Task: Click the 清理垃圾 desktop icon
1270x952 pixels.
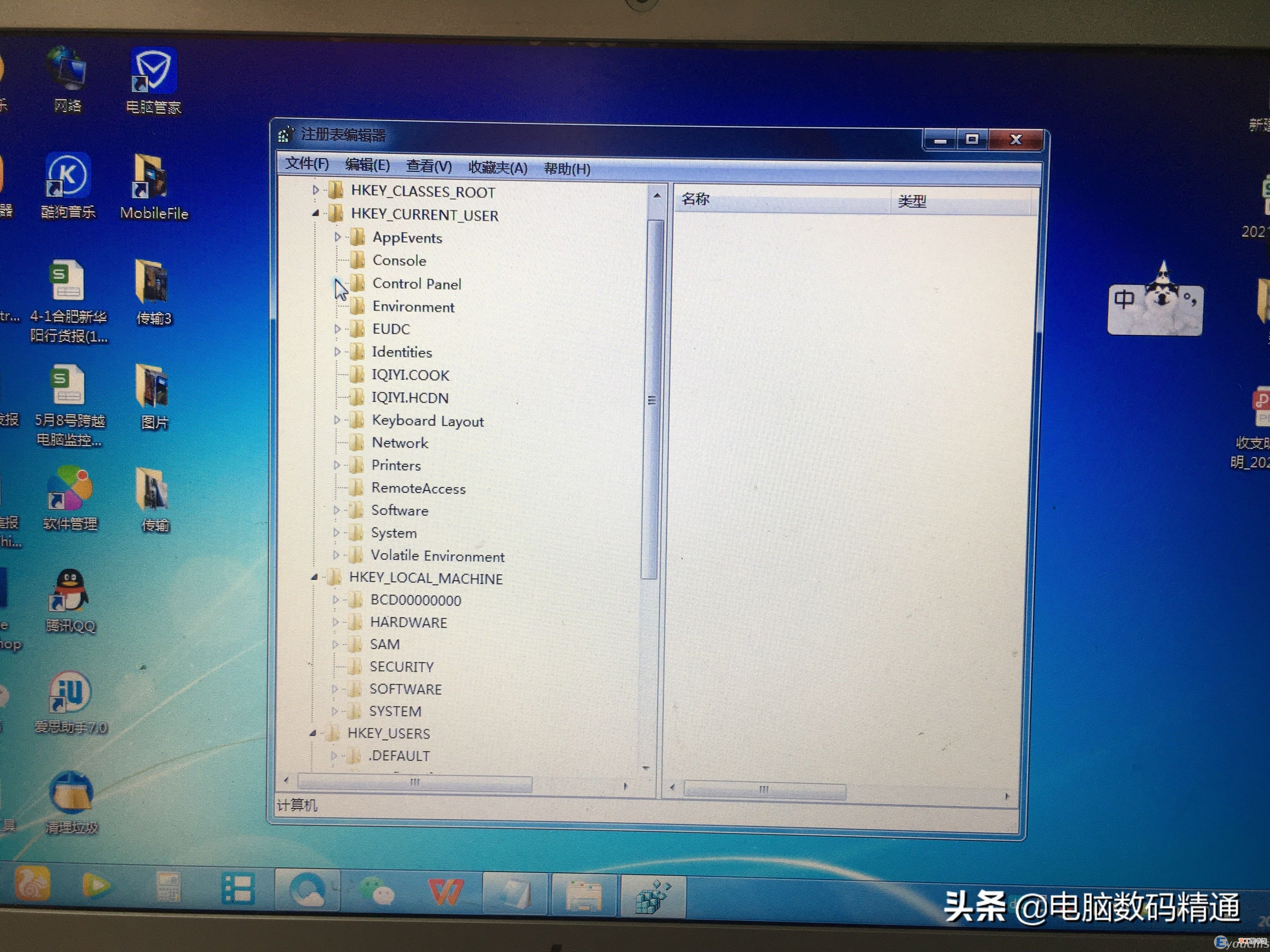Action: tap(71, 803)
